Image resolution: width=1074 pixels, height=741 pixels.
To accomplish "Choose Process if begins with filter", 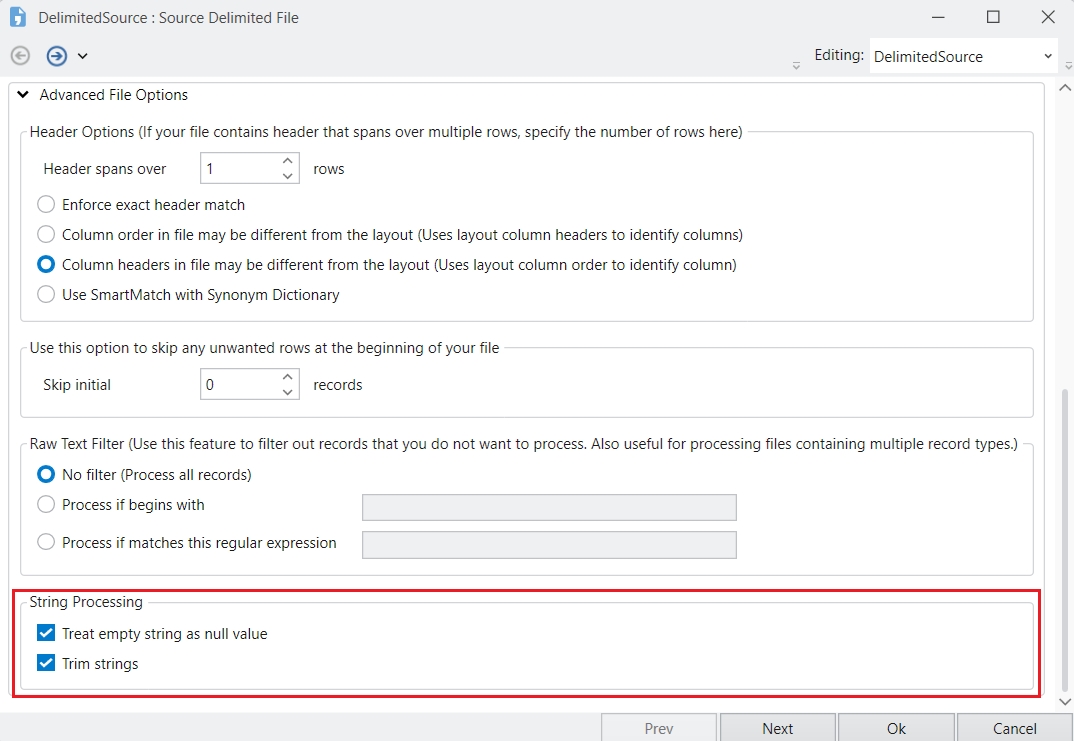I will [x=46, y=505].
